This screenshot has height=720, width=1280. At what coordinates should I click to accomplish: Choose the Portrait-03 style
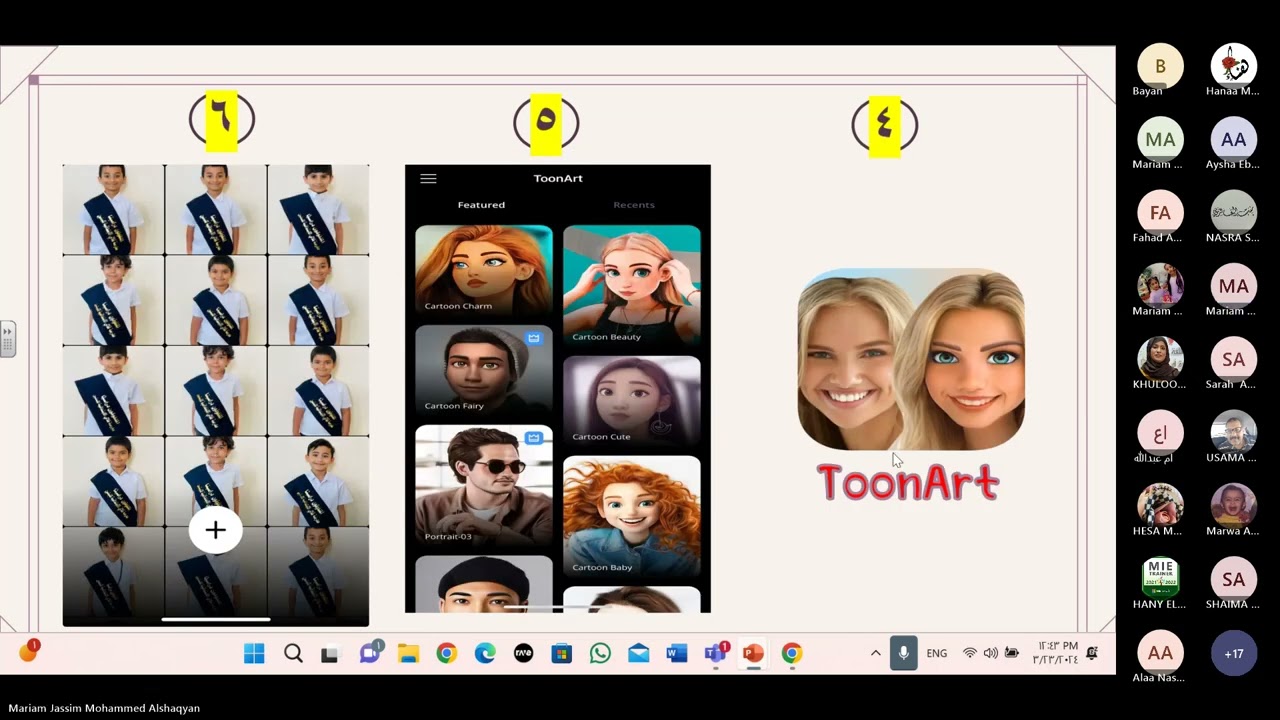[x=484, y=485]
